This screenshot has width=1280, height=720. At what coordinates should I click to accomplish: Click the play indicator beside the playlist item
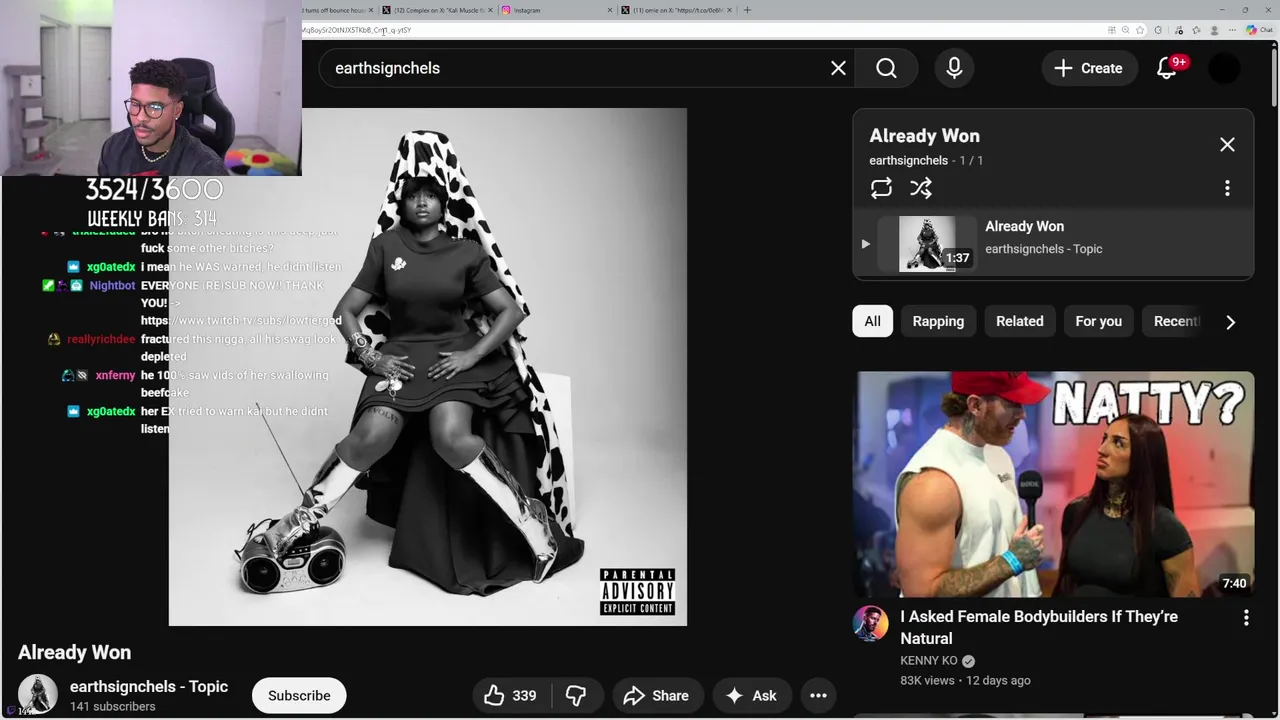(x=866, y=244)
